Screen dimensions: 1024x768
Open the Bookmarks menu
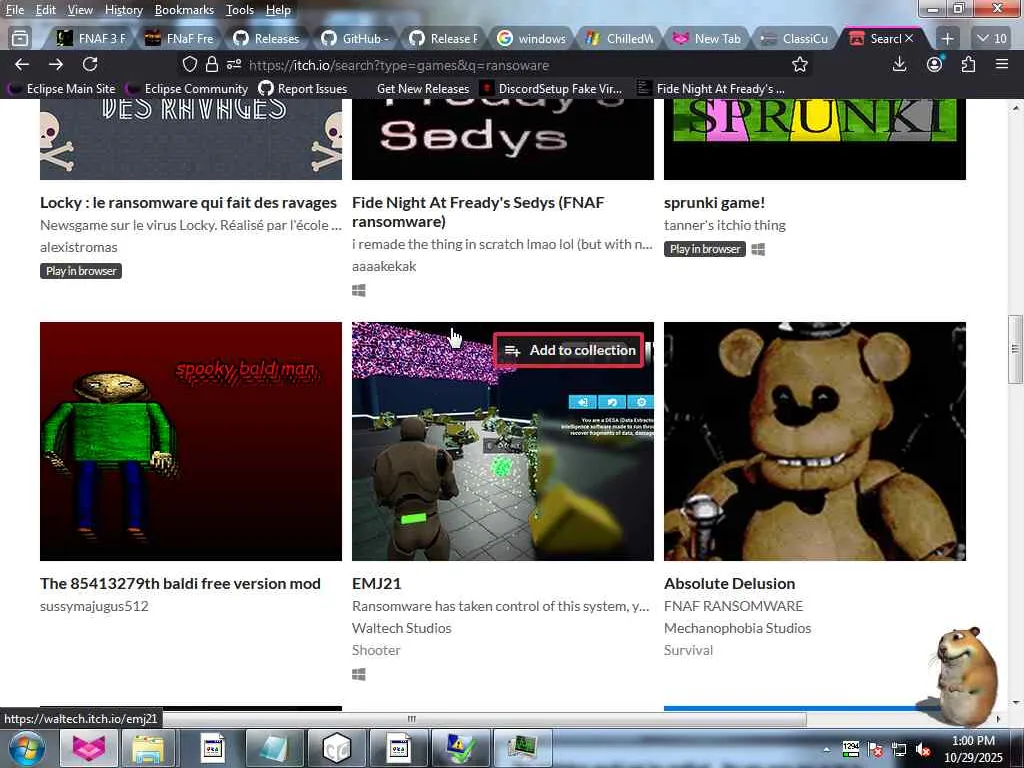pos(184,10)
